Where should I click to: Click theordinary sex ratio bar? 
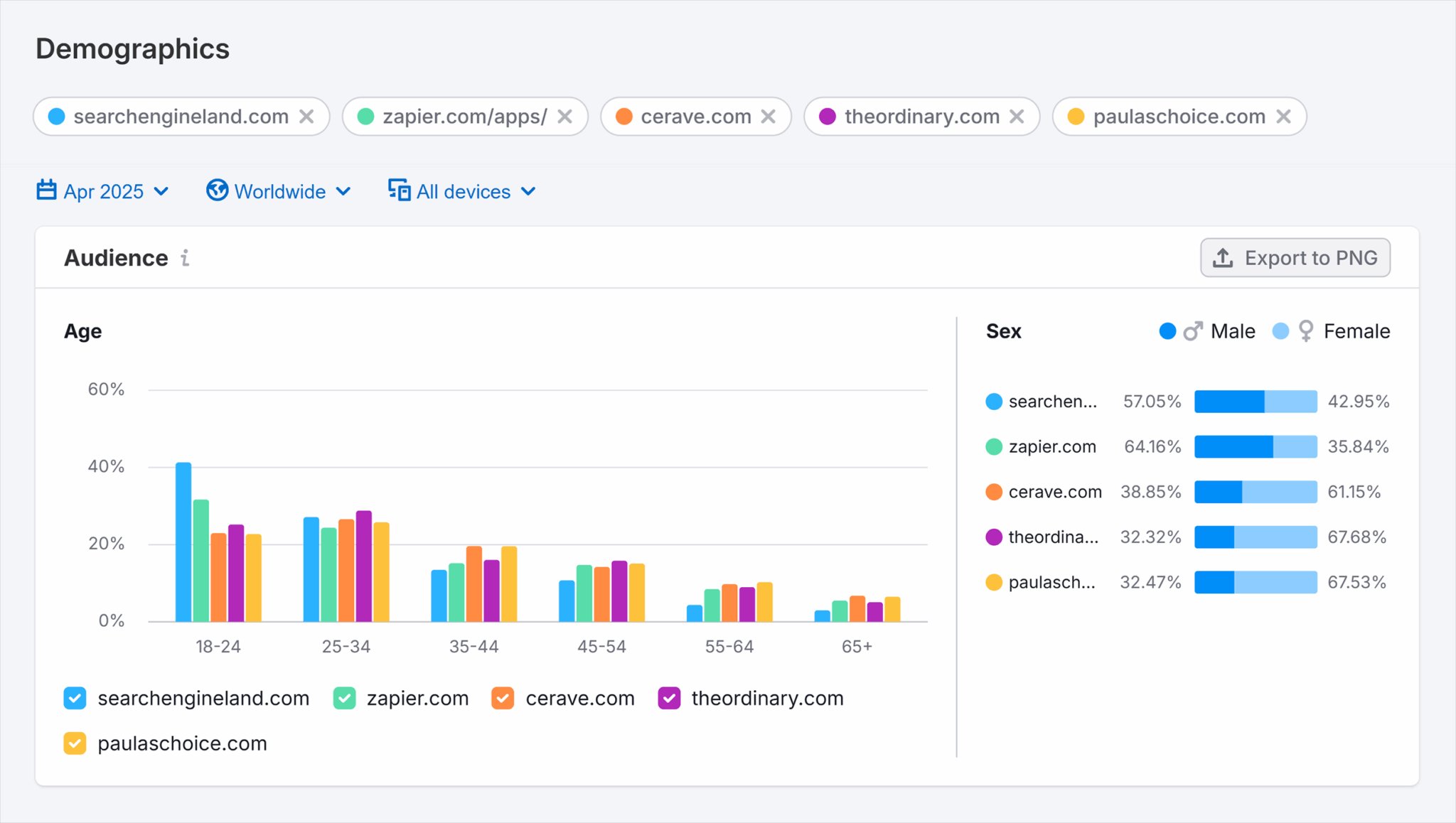point(1256,537)
